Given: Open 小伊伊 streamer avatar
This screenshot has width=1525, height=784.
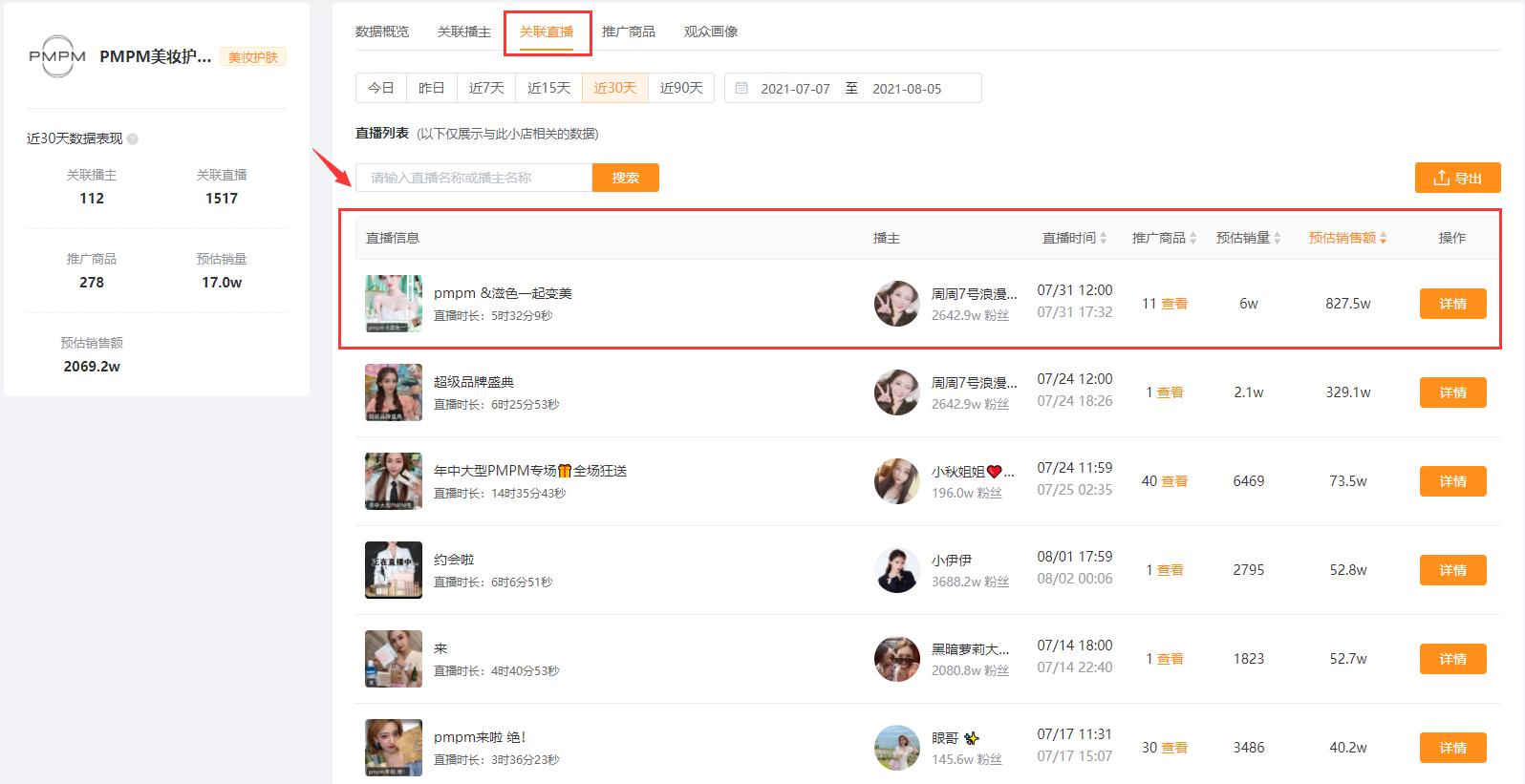Looking at the screenshot, I should (x=896, y=570).
